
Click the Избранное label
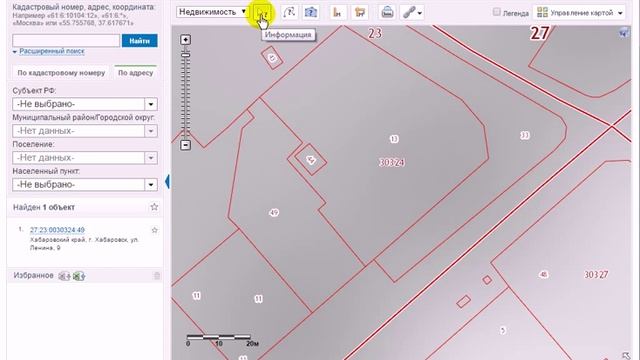(x=33, y=276)
